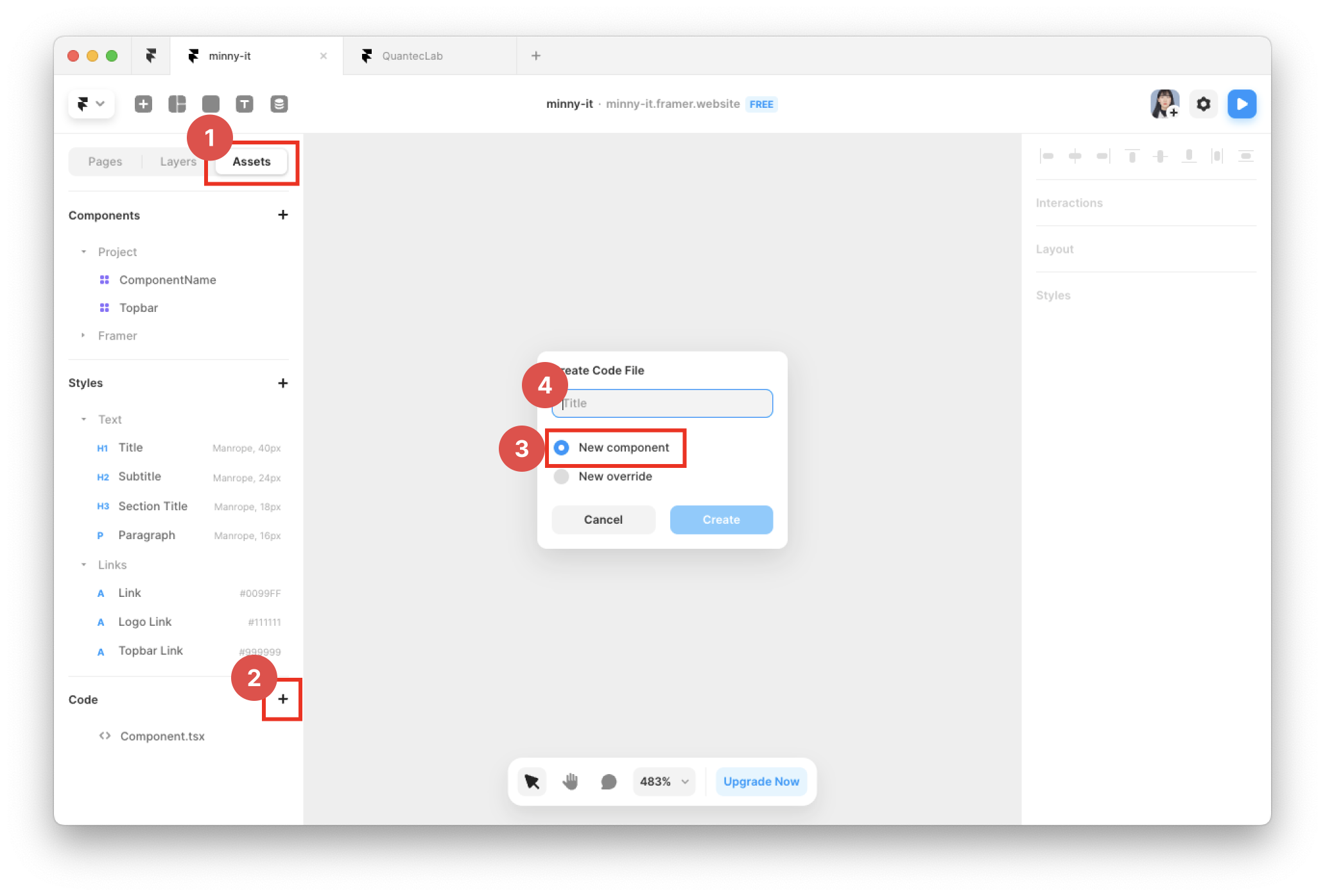Switch to the QuantecLab tab
Image resolution: width=1325 pixels, height=896 pixels.
[x=412, y=56]
